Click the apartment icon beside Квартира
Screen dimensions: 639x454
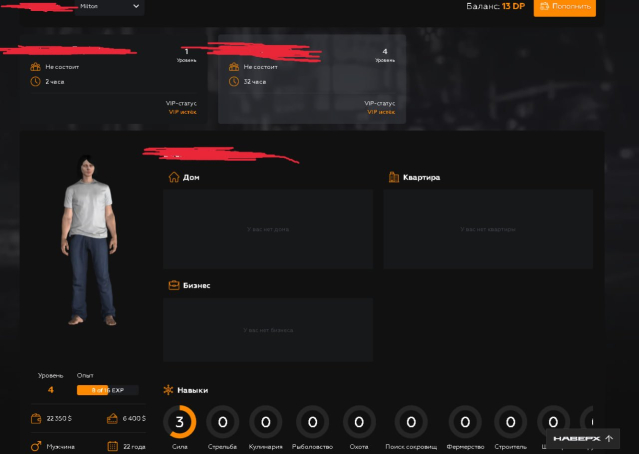tap(393, 177)
